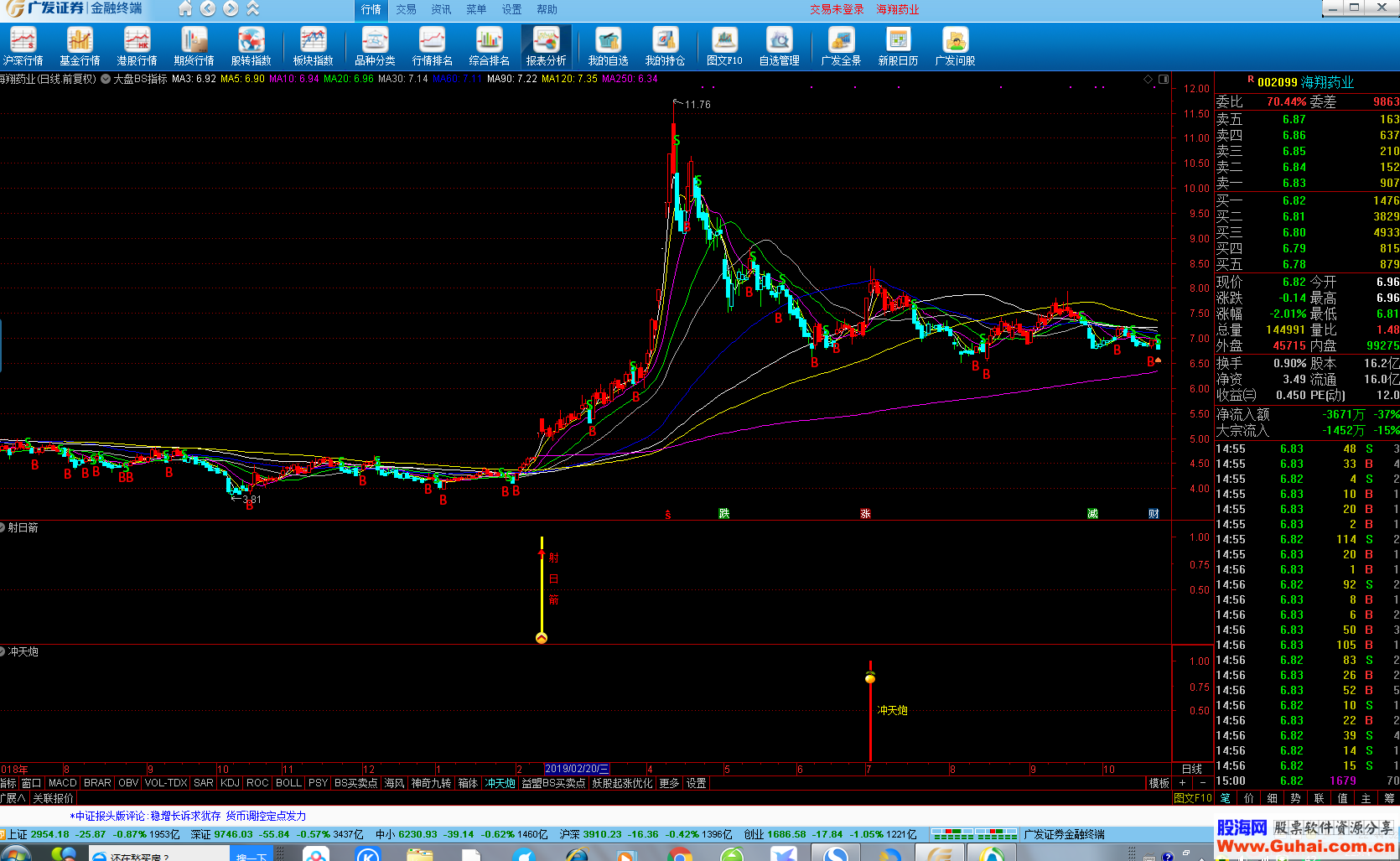Click the 上证 index value in status bar
Image resolution: width=1400 pixels, height=861 pixels.
click(50, 834)
